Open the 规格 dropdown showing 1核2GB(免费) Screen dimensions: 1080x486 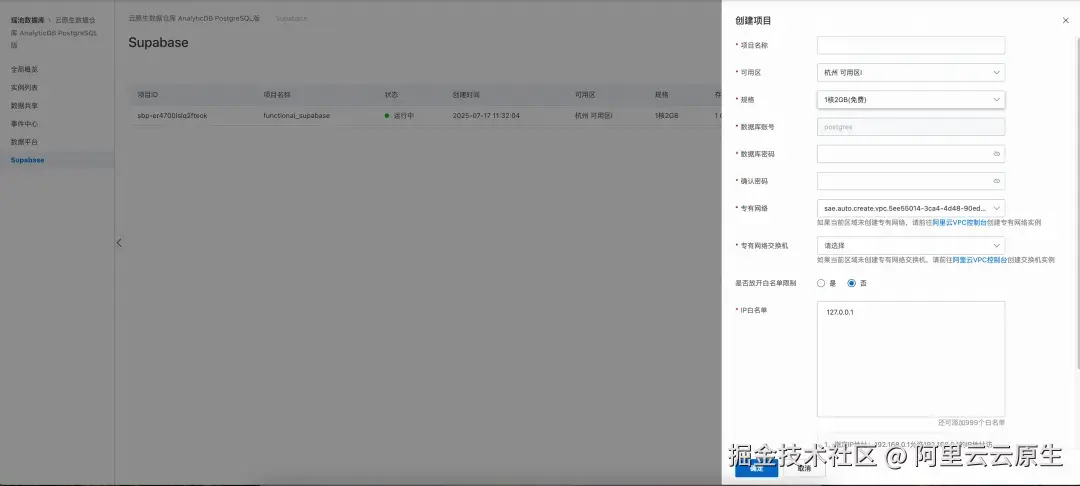[x=911, y=100]
